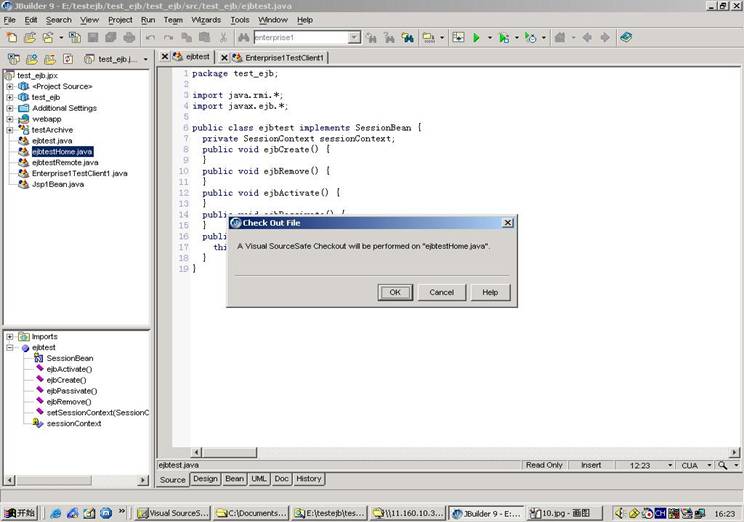Screen dimensions: 744x522
Task: Open the Team menu
Action: click(x=173, y=20)
